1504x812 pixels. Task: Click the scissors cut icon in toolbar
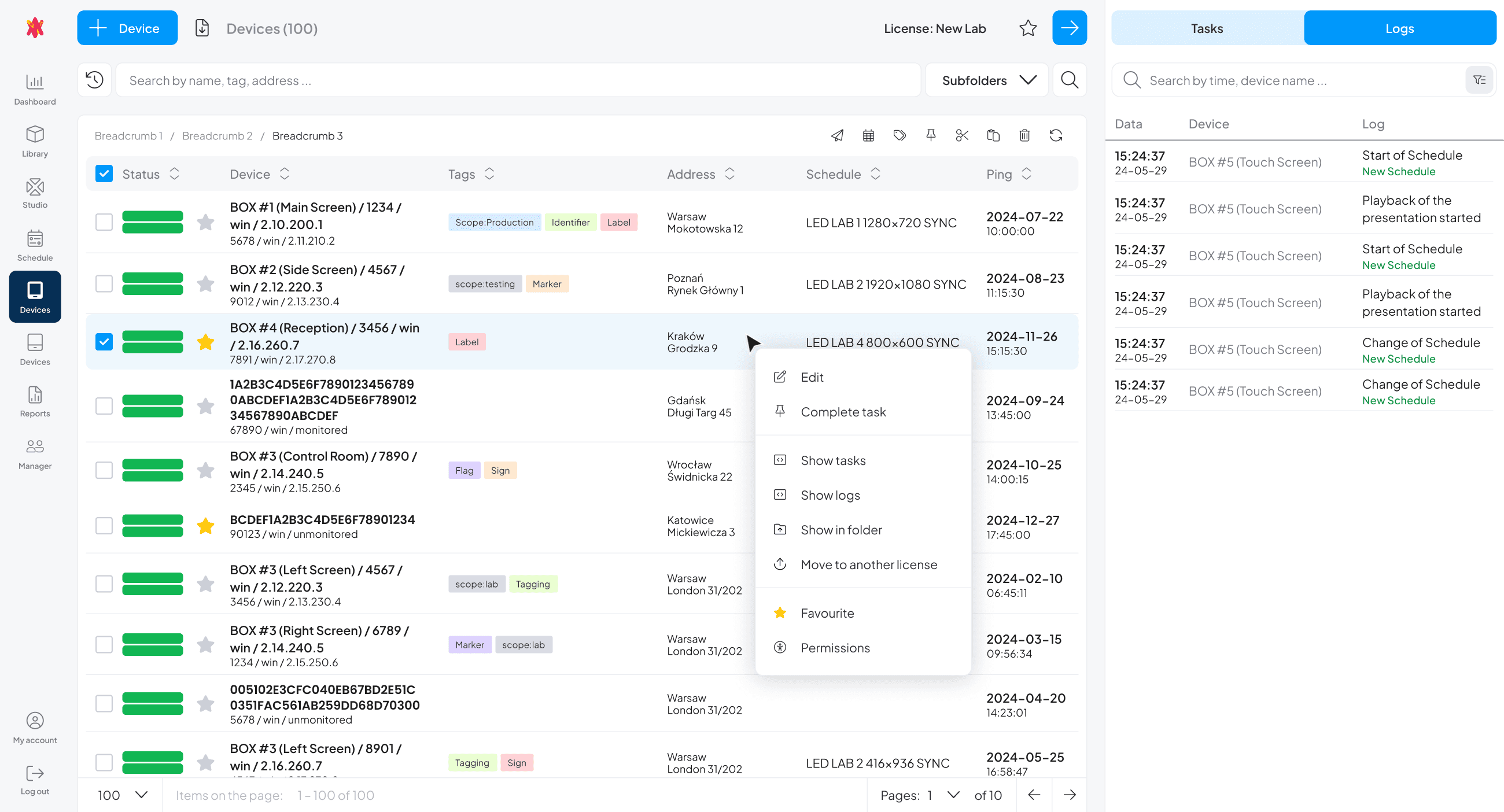[961, 135]
